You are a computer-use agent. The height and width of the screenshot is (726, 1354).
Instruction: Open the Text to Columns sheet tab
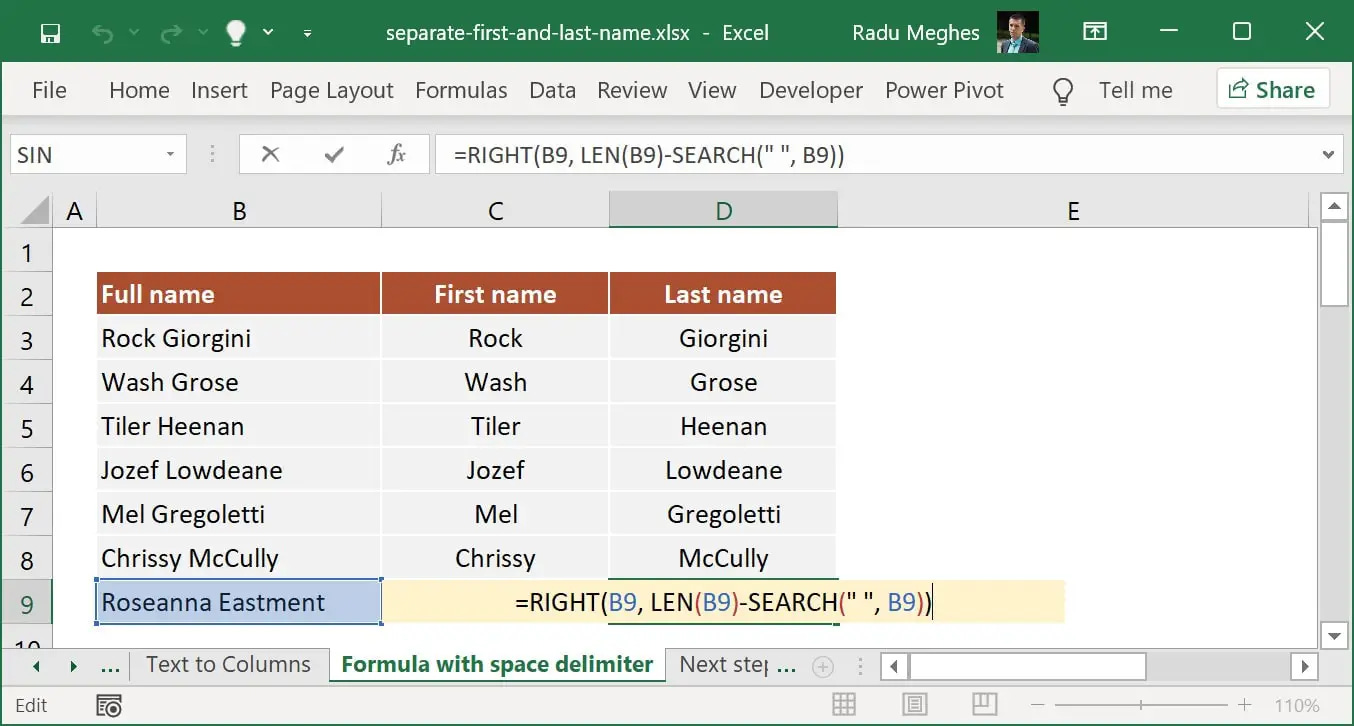point(228,664)
